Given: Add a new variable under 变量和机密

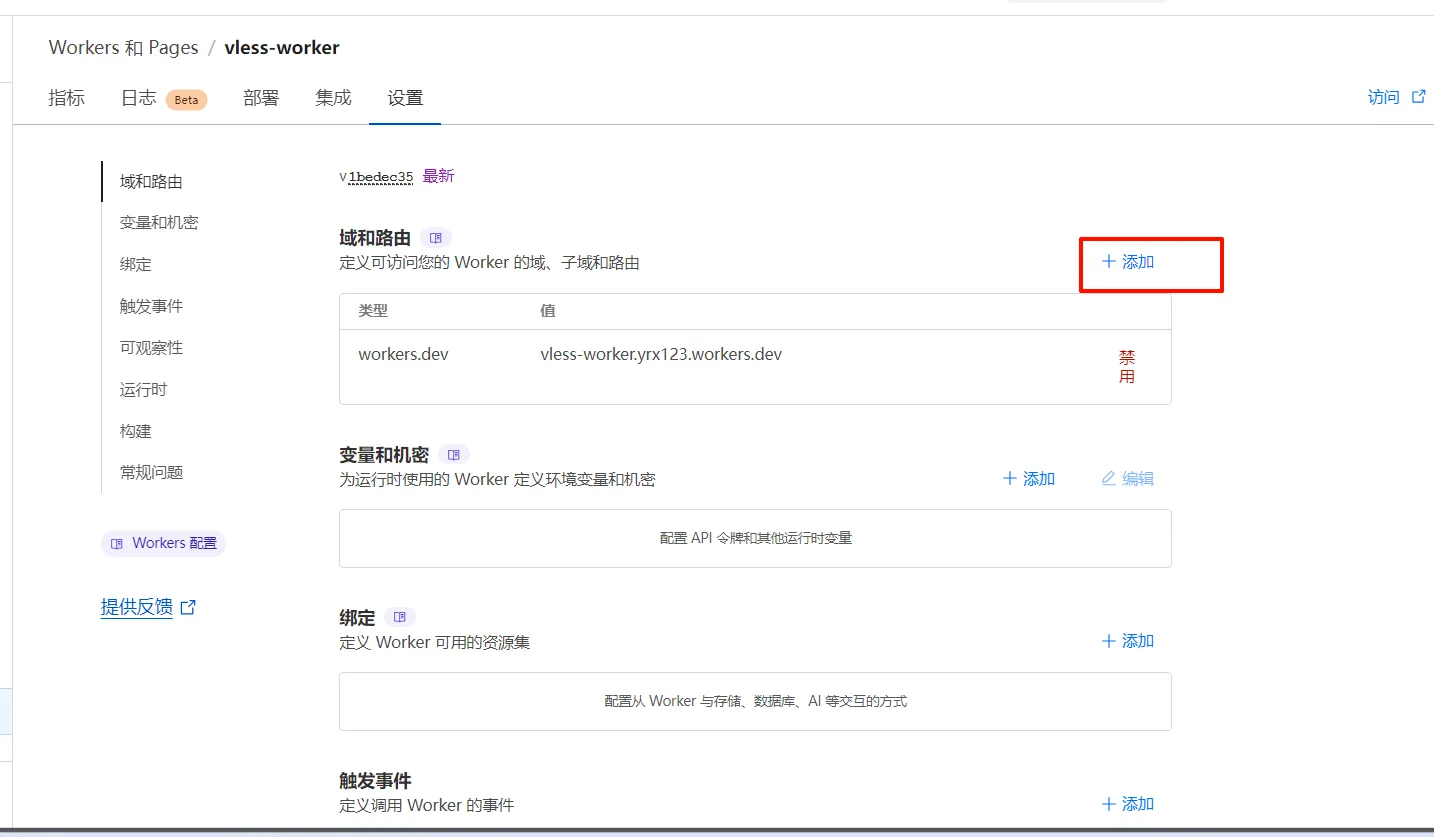Looking at the screenshot, I should (x=1029, y=479).
